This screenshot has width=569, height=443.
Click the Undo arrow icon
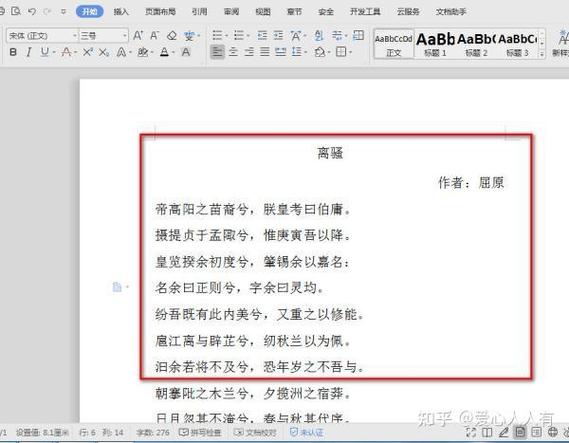coord(32,11)
